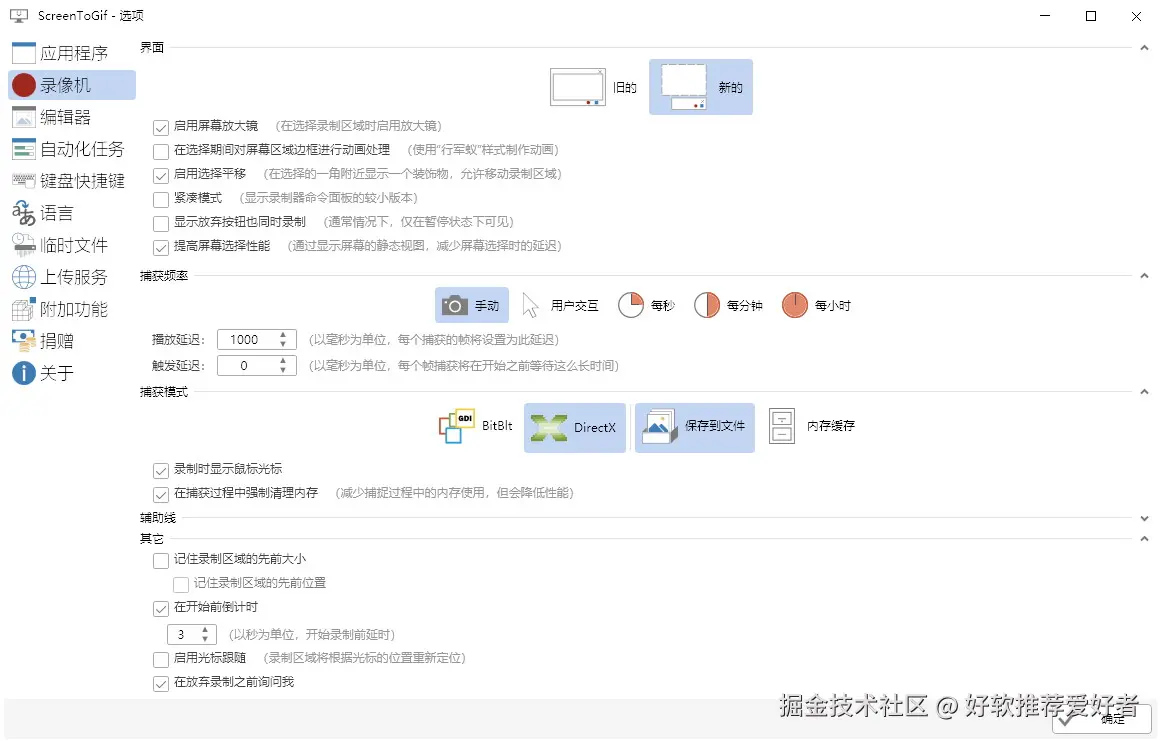Open the 附加功能 extras icon

point(24,309)
